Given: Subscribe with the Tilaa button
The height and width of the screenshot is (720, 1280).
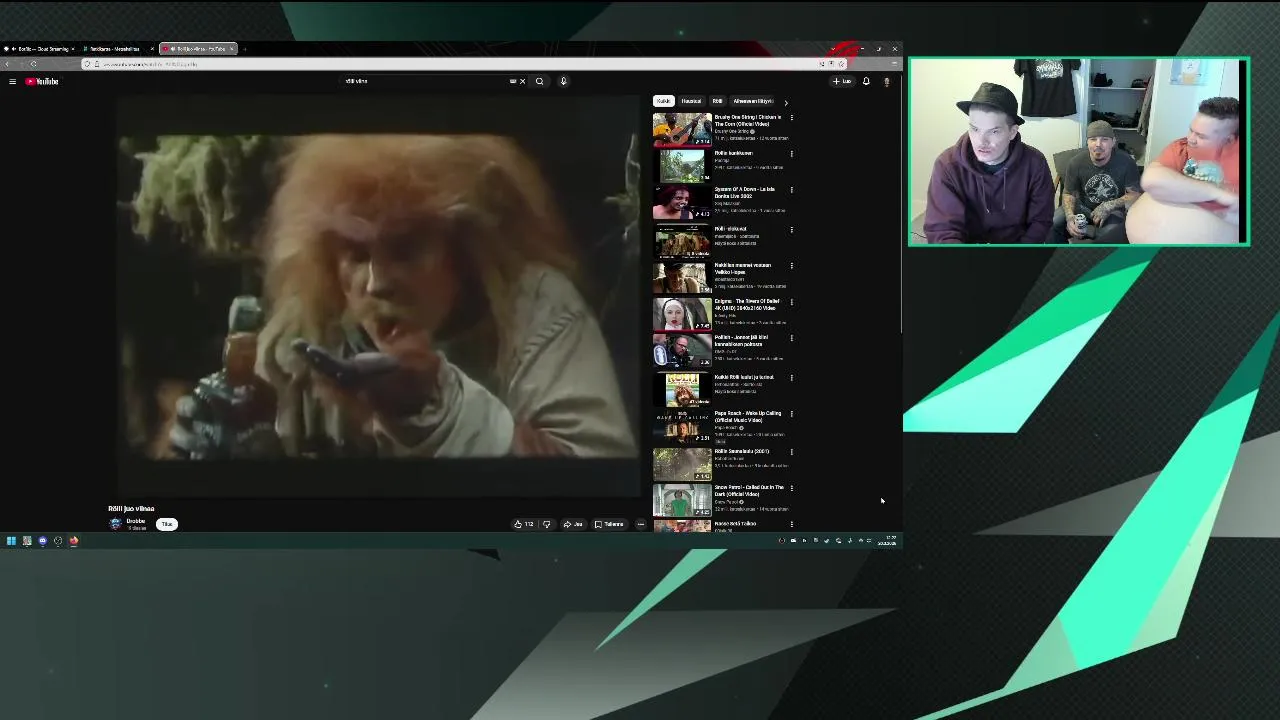Looking at the screenshot, I should [x=167, y=524].
